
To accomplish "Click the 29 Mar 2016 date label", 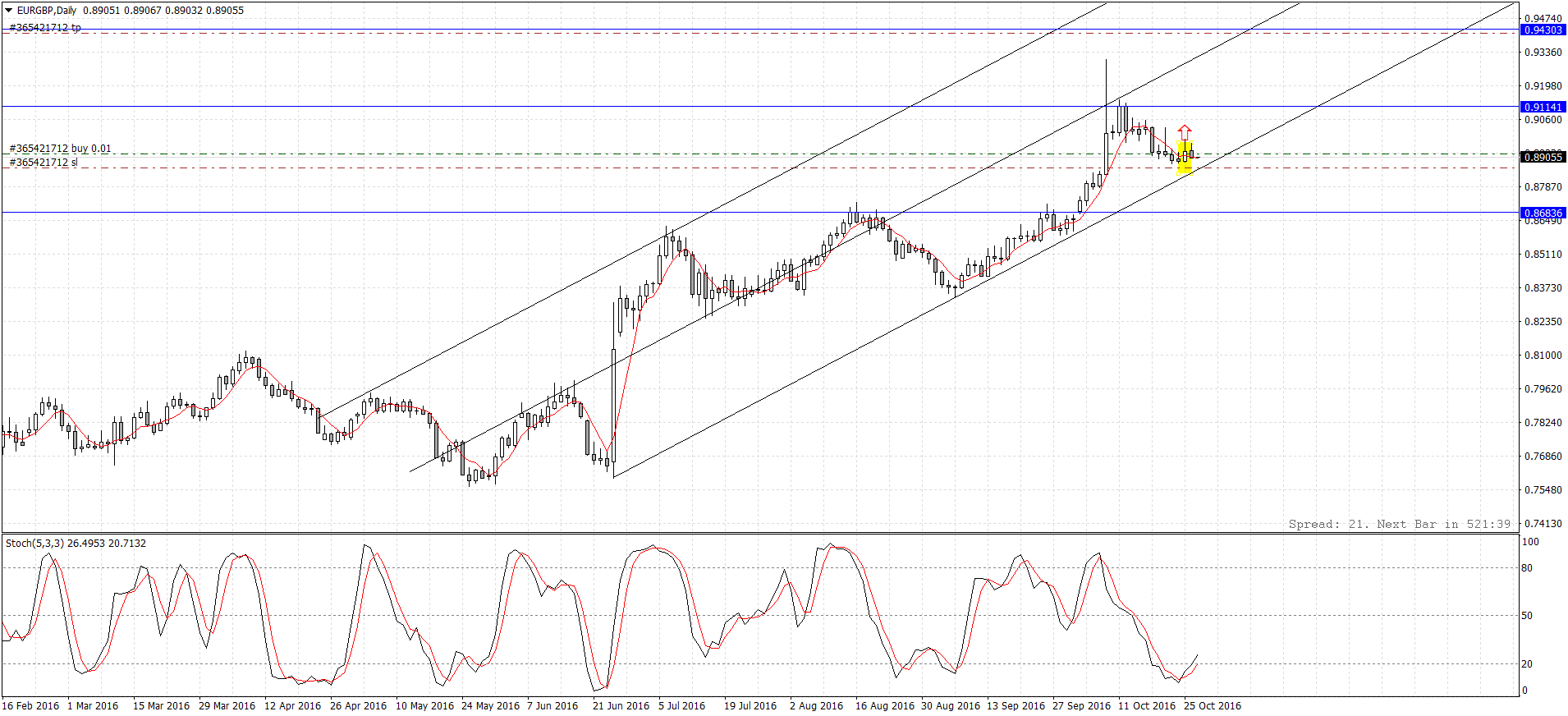I will point(227,706).
